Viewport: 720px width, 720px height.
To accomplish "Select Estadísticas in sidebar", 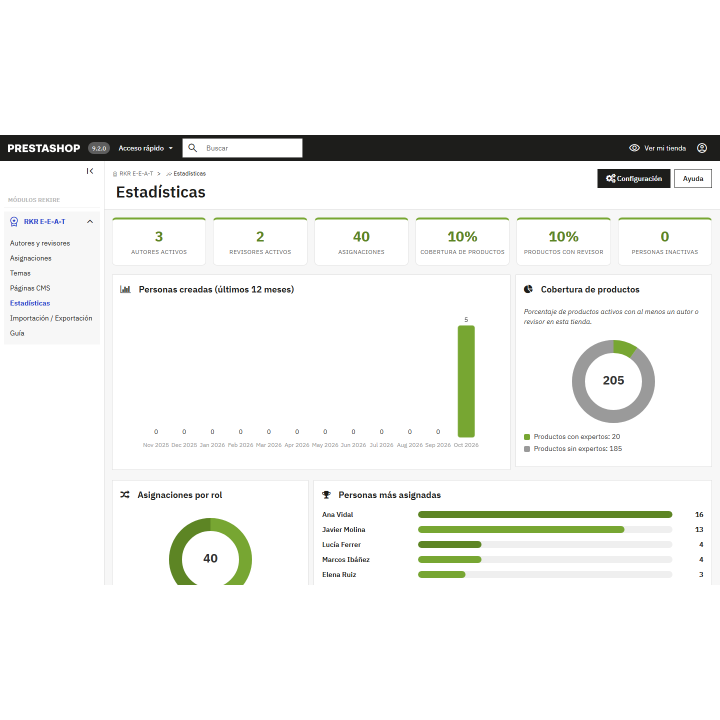I will (30, 303).
